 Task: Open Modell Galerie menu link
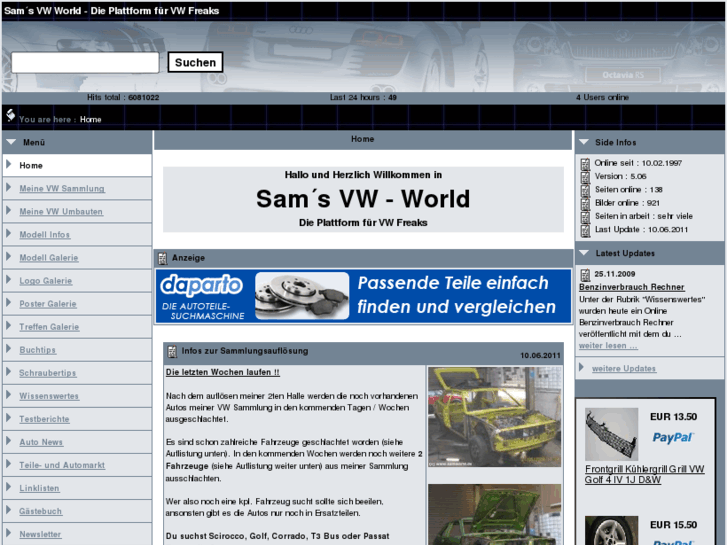tap(49, 258)
